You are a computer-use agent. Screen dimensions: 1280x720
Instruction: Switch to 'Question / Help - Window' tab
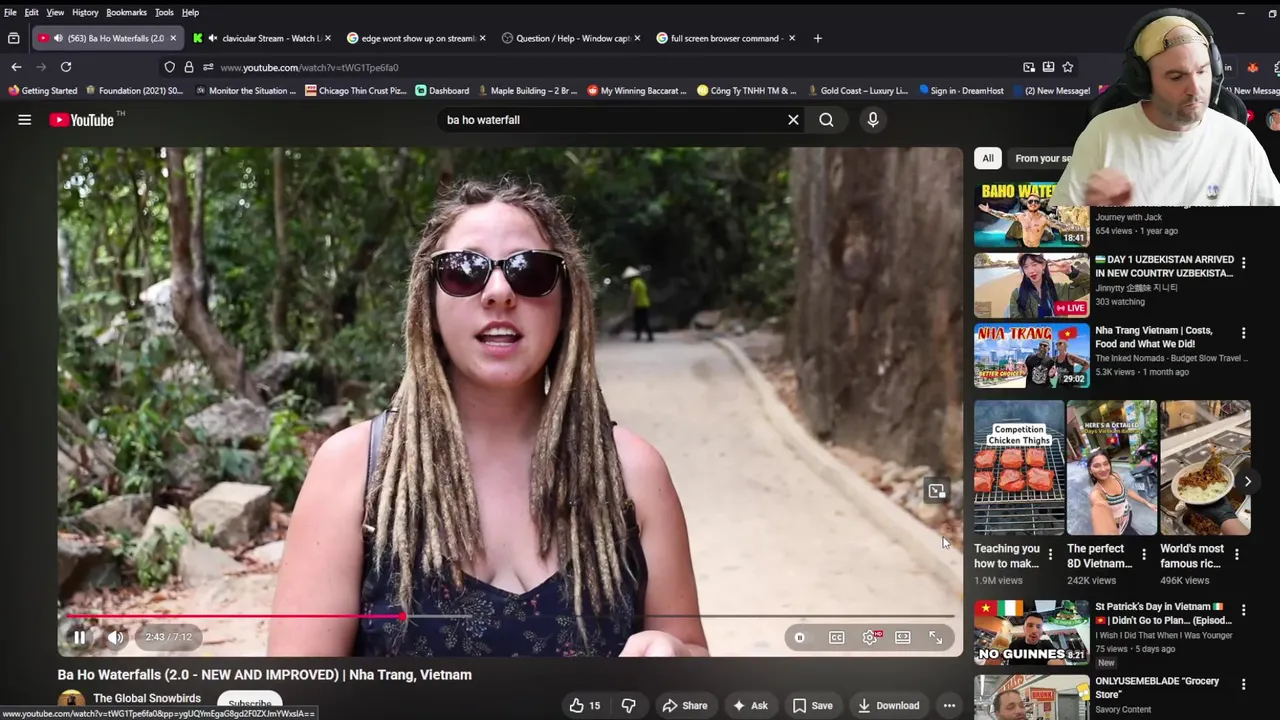point(570,38)
